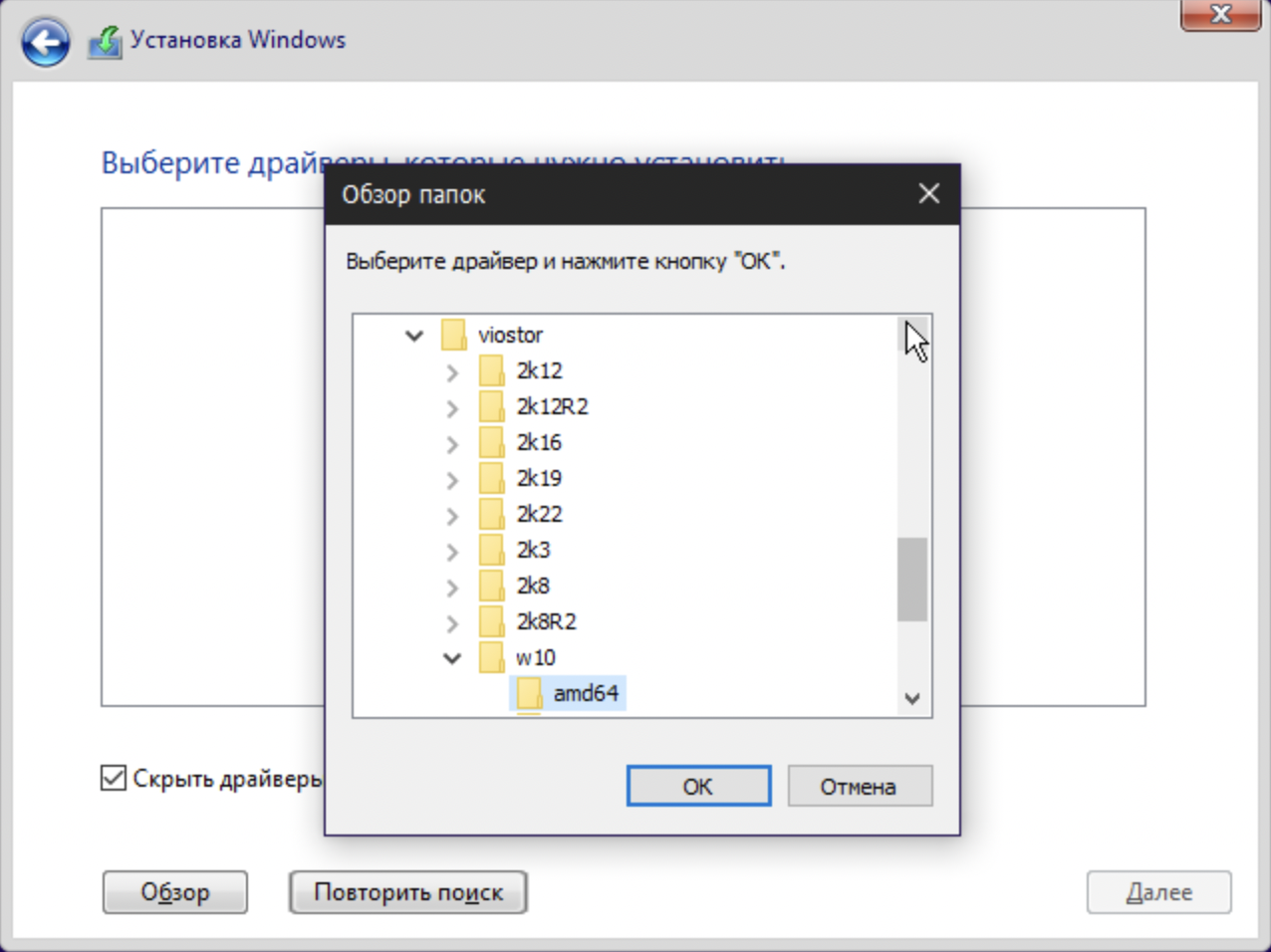Select the '2k12' folder label
Screen dimensions: 1271x952
click(x=539, y=370)
